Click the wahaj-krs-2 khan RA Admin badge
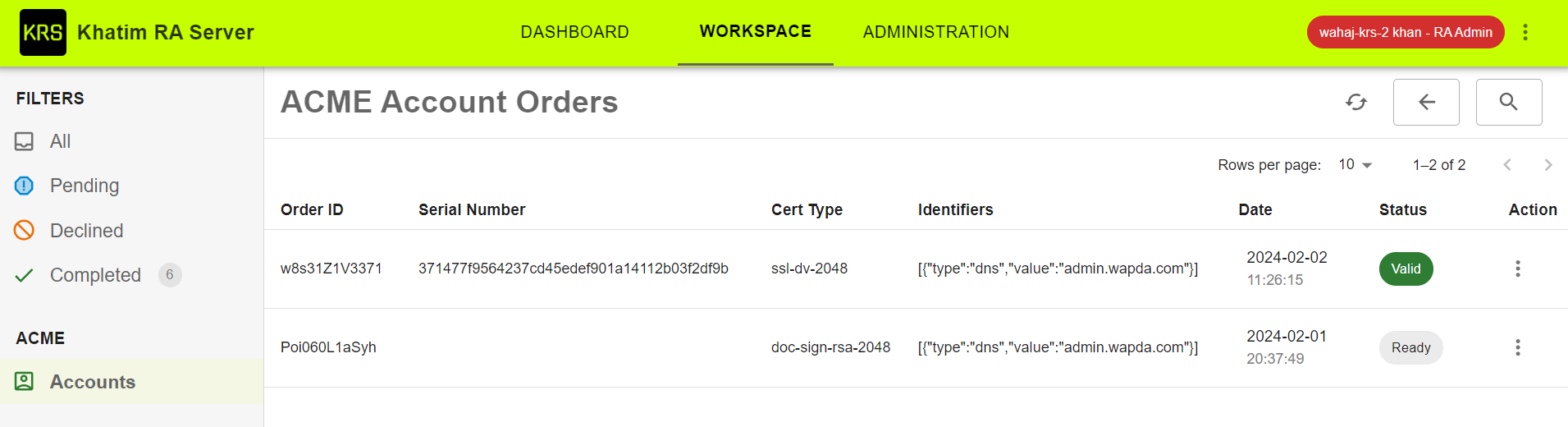This screenshot has height=427, width=1568. coord(1406,32)
